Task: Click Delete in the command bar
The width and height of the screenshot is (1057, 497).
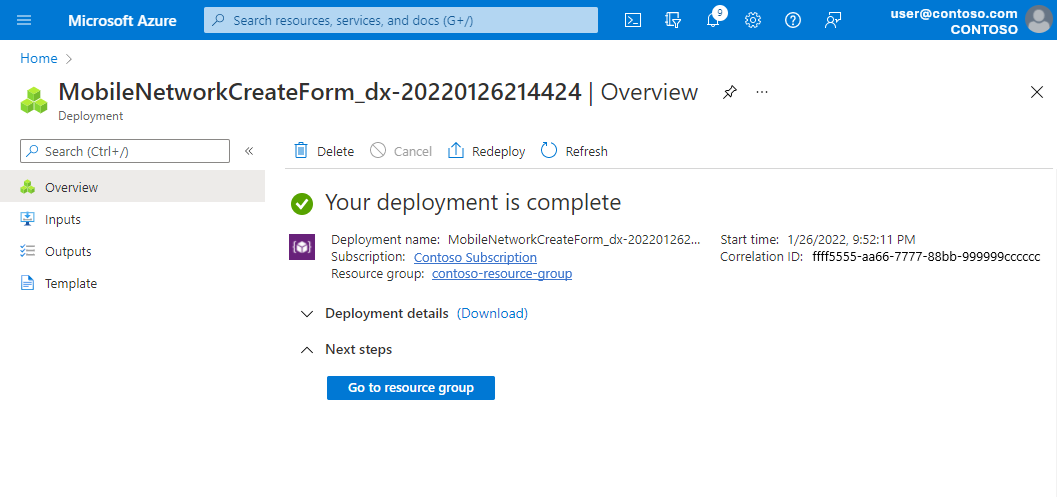Action: tap(324, 151)
